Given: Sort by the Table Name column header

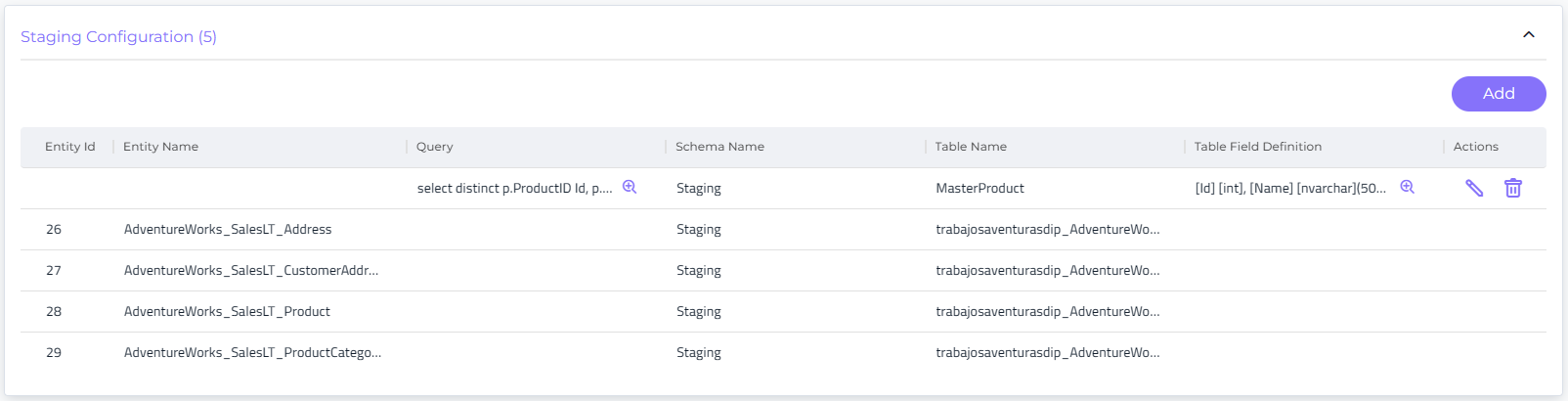Looking at the screenshot, I should [970, 147].
